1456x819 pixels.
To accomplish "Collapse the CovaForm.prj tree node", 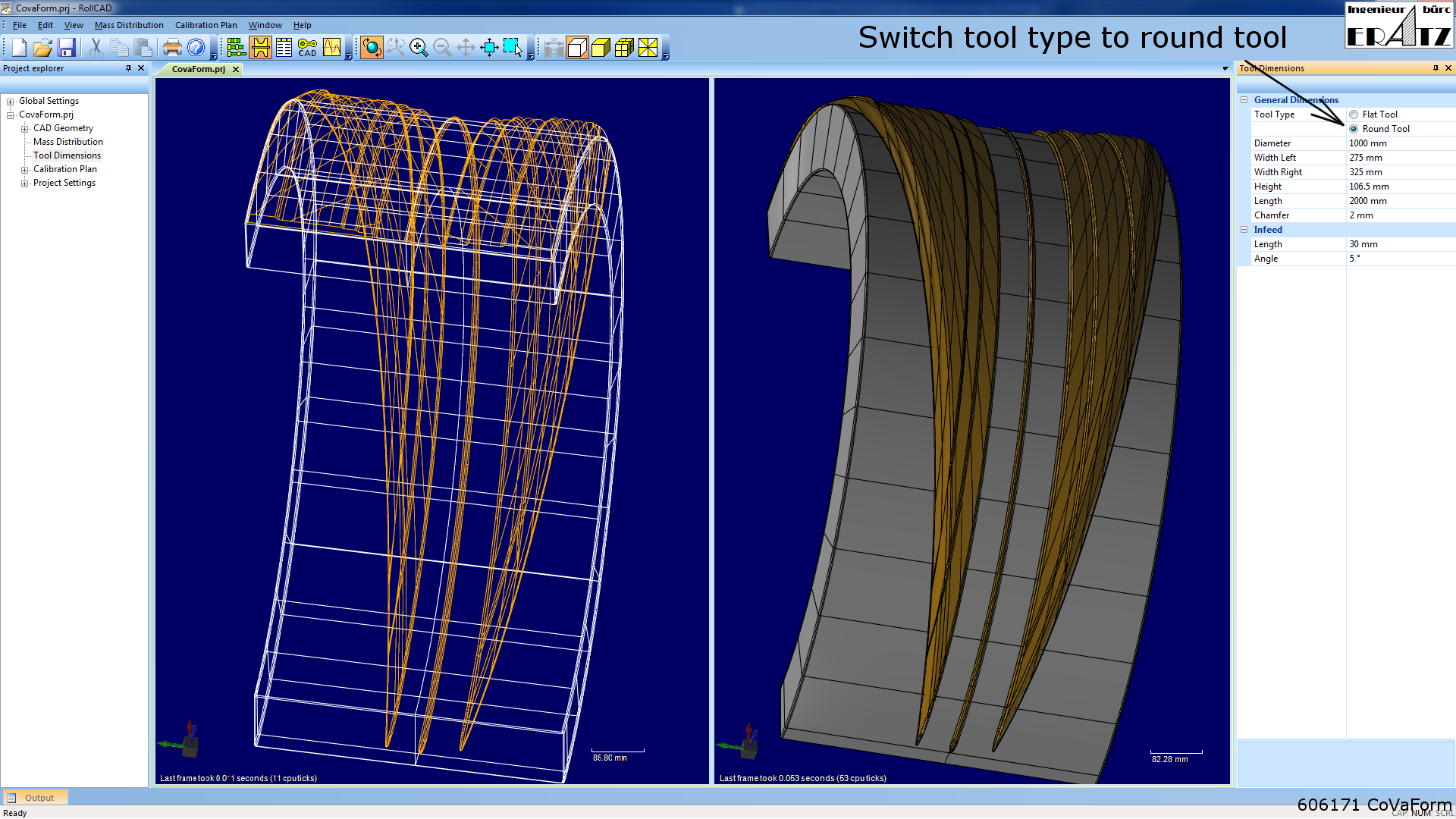I will point(11,115).
